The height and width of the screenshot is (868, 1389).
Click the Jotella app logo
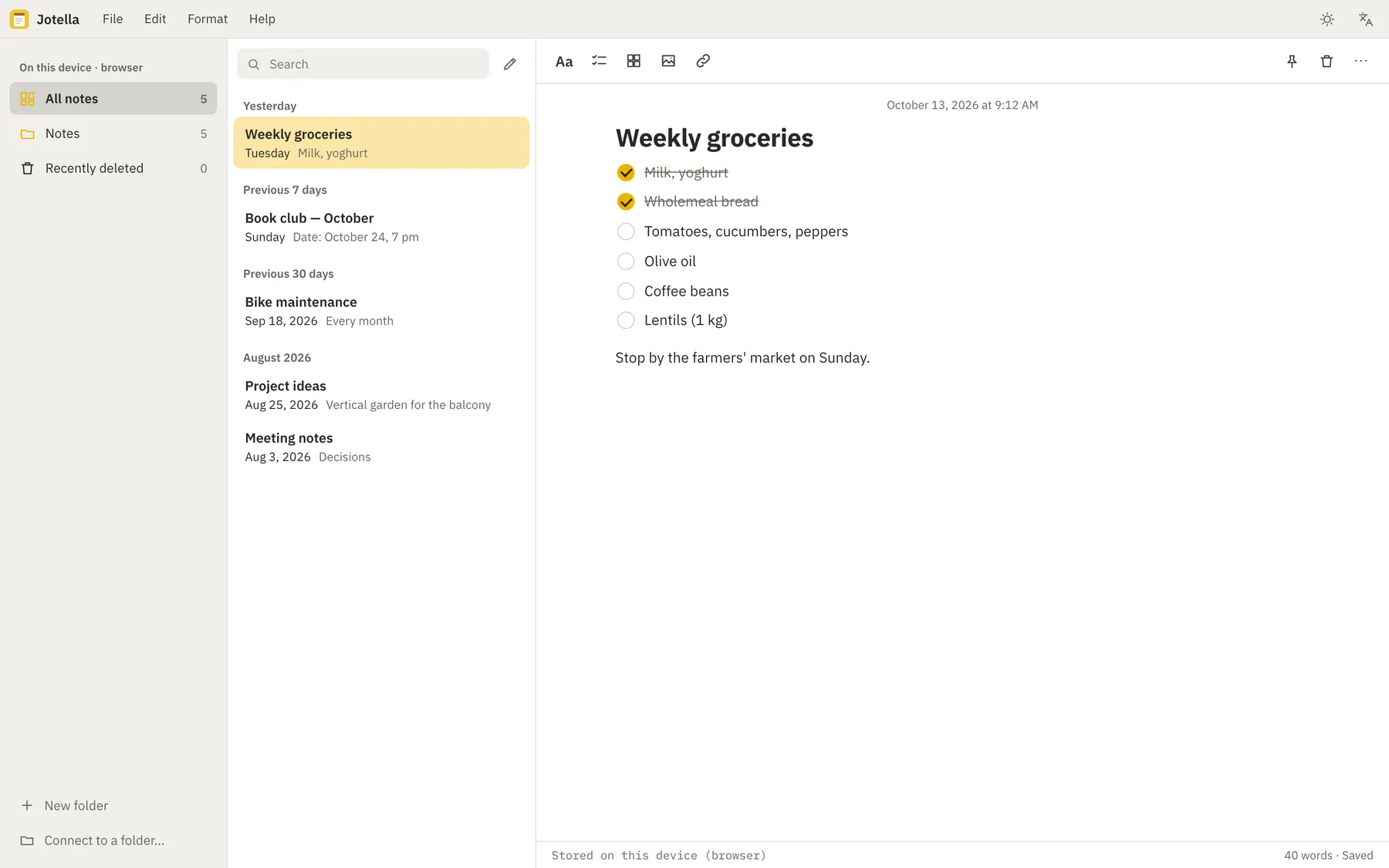click(x=19, y=19)
